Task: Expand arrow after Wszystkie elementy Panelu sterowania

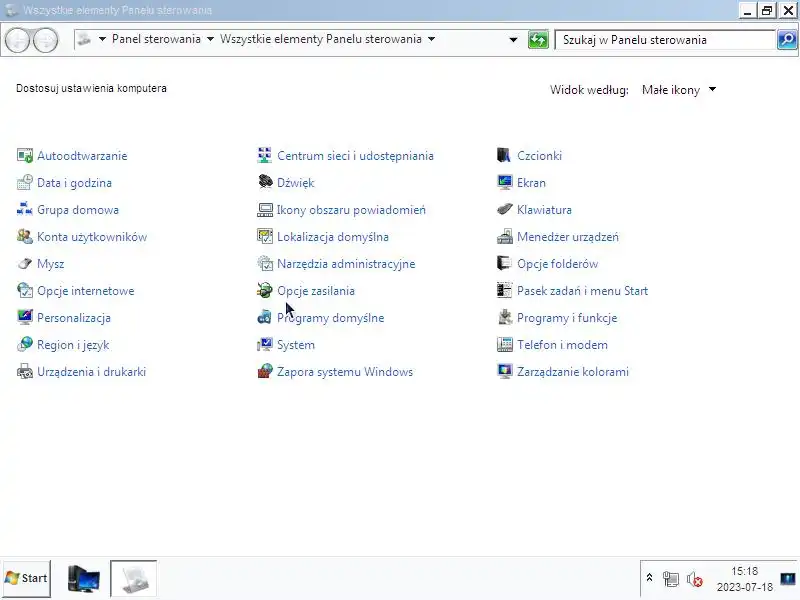Action: [432, 39]
